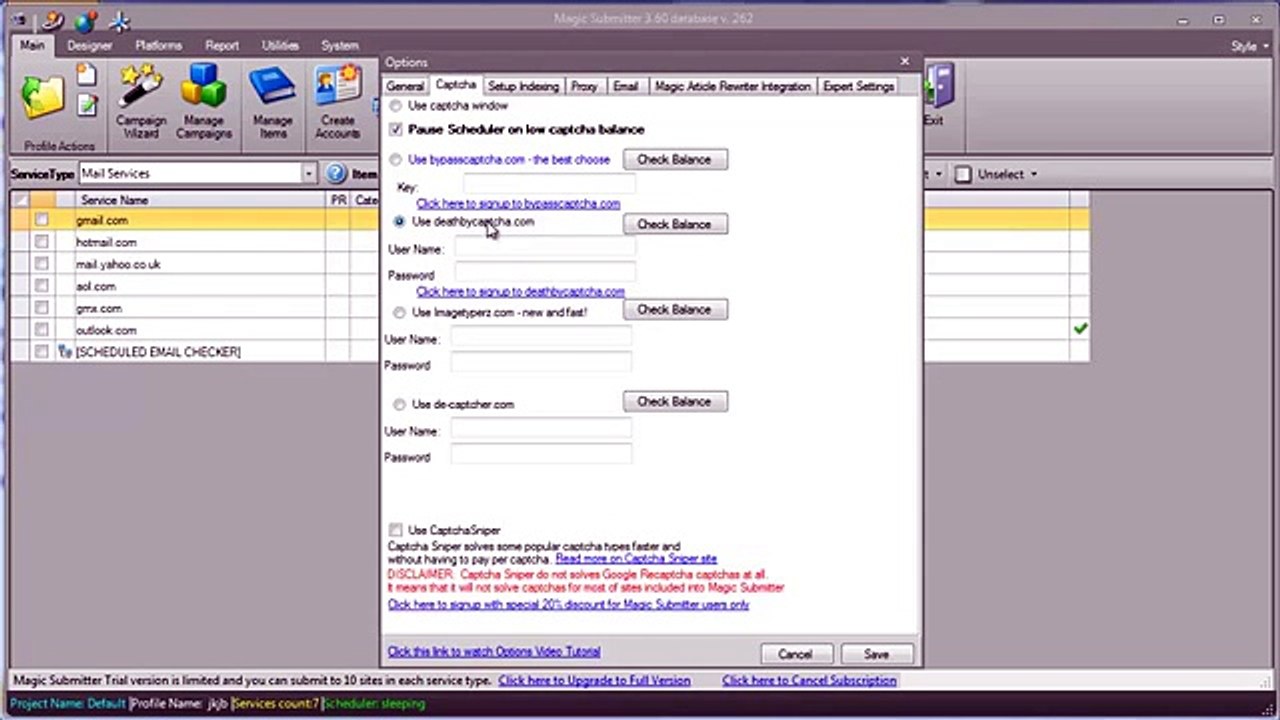This screenshot has height=720, width=1280.
Task: Open the Manage Items book icon
Action: [x=272, y=102]
